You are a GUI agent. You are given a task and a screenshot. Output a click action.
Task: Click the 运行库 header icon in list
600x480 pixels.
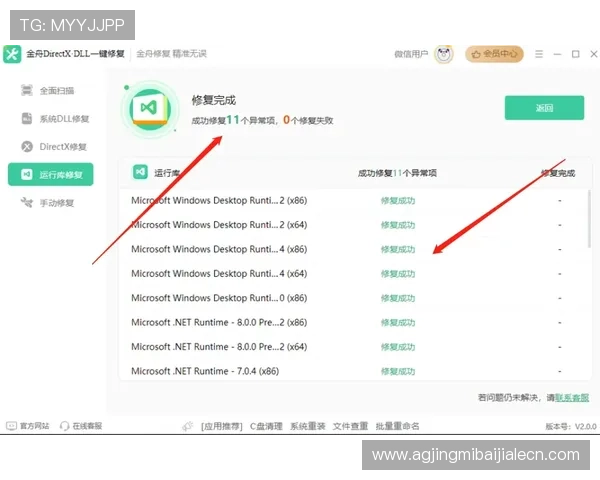pos(140,172)
